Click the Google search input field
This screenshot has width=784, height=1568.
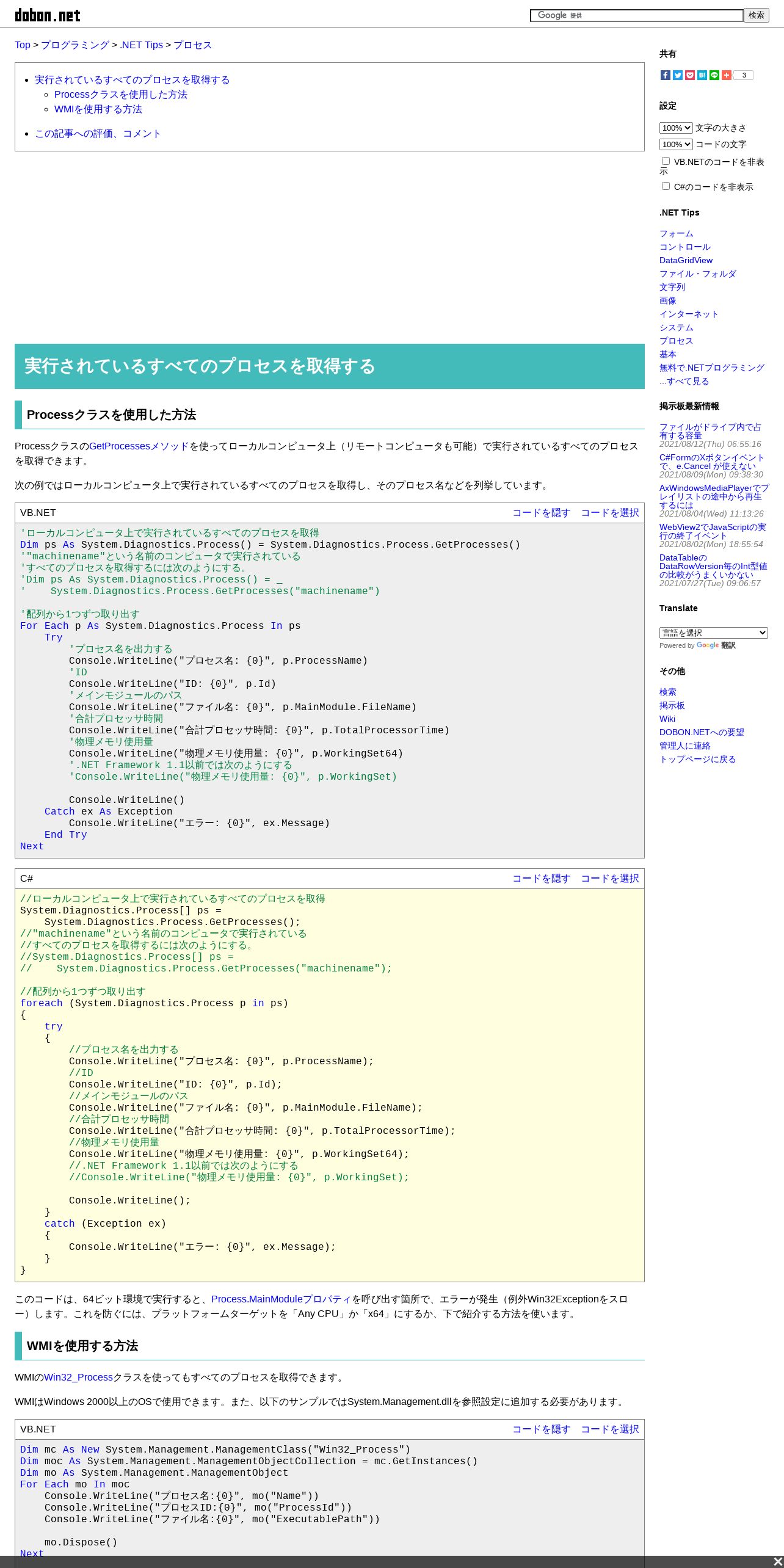pyautogui.click(x=636, y=15)
